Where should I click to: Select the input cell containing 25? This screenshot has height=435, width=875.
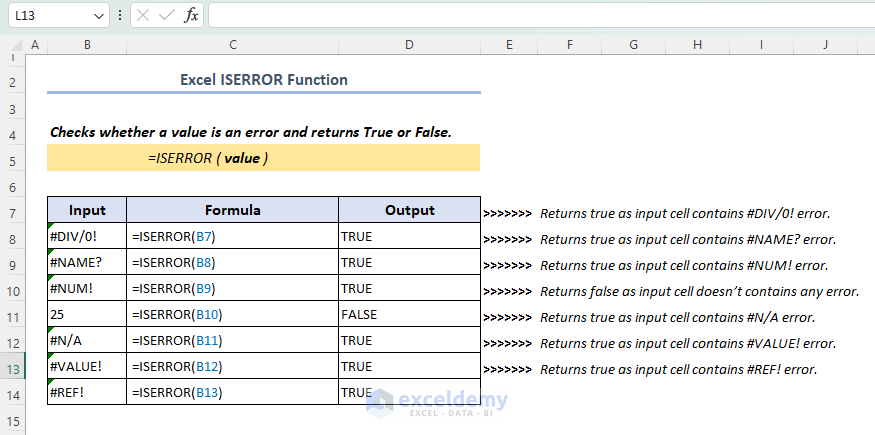tap(87, 314)
